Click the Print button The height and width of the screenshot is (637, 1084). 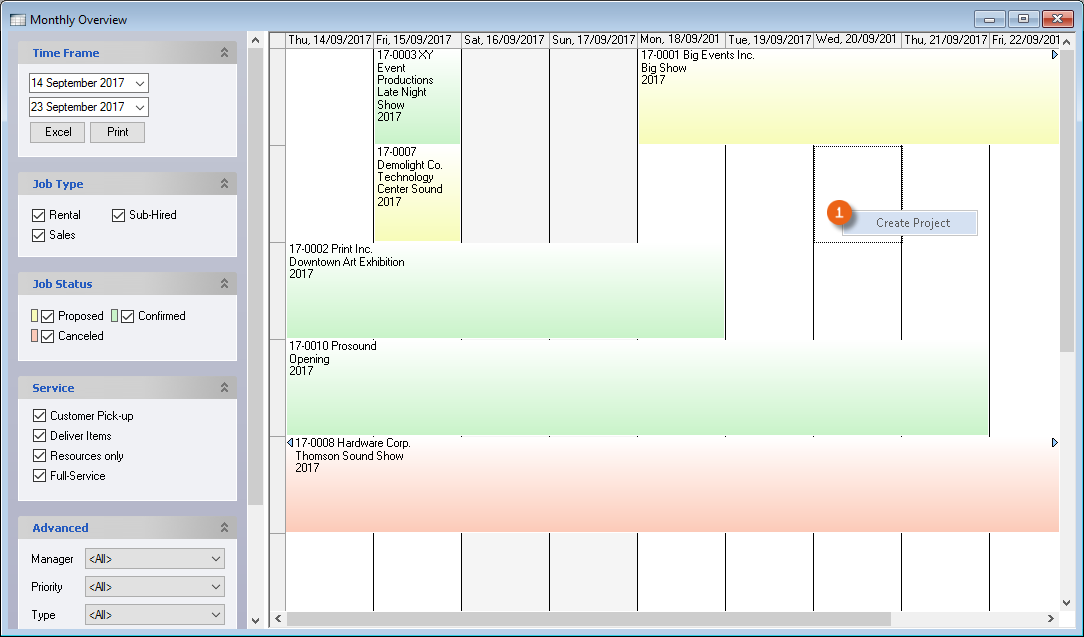(117, 132)
